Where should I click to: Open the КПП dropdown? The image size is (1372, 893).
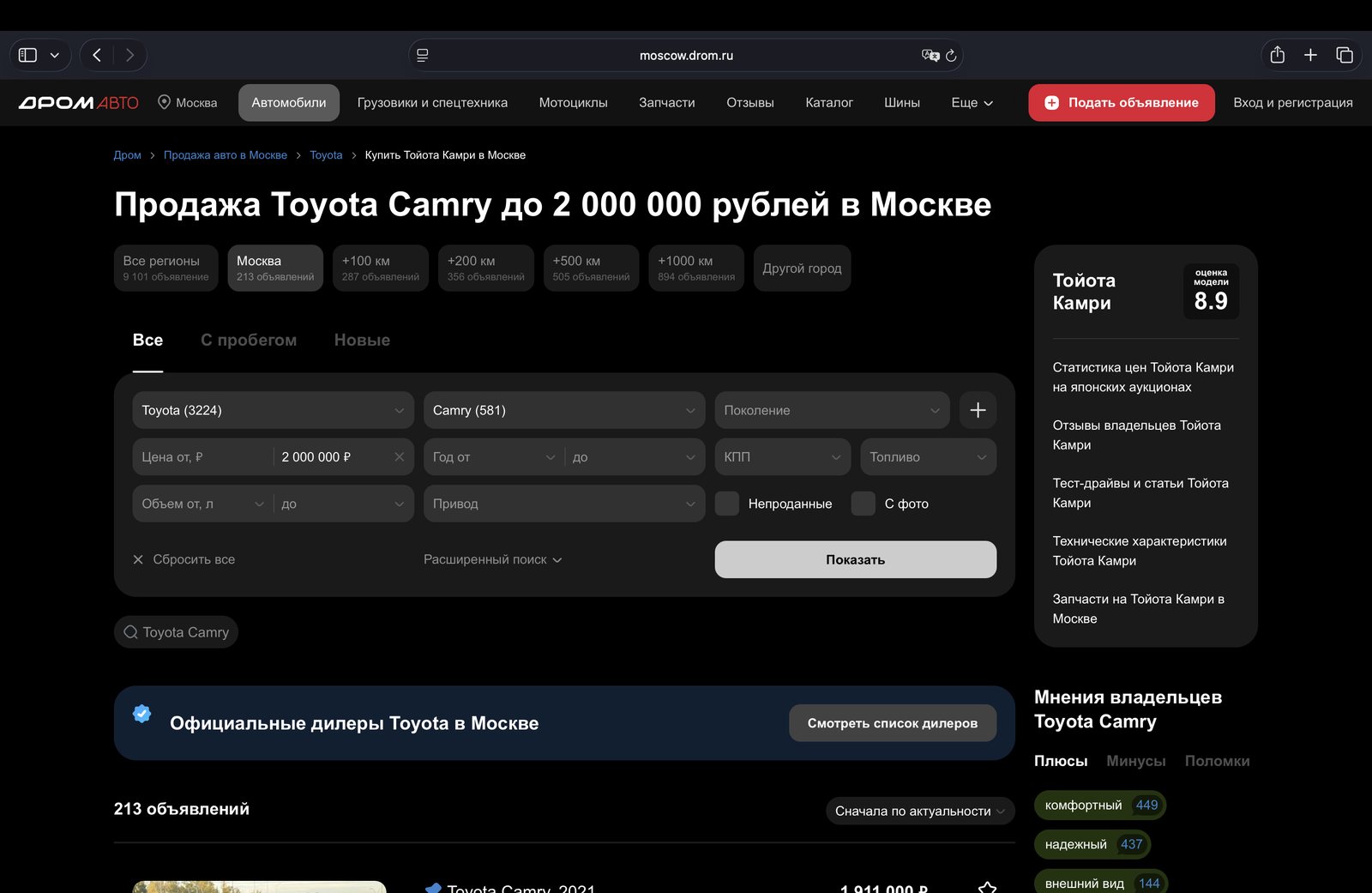783,457
